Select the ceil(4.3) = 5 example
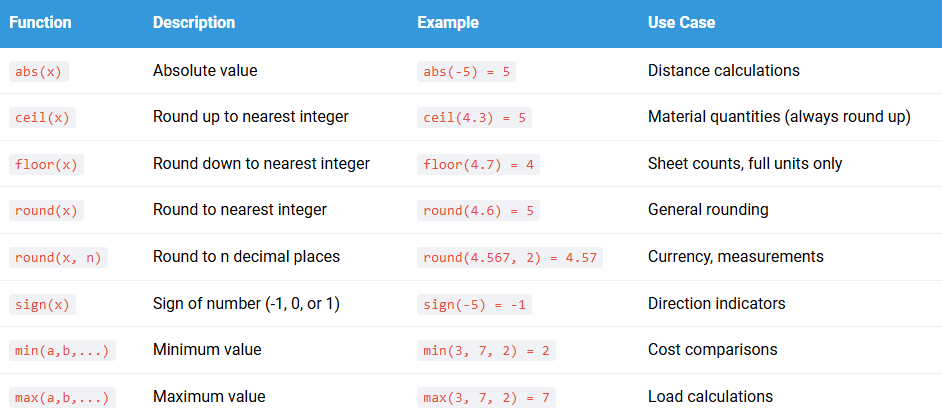Viewport: 942px width, 409px height. (475, 118)
